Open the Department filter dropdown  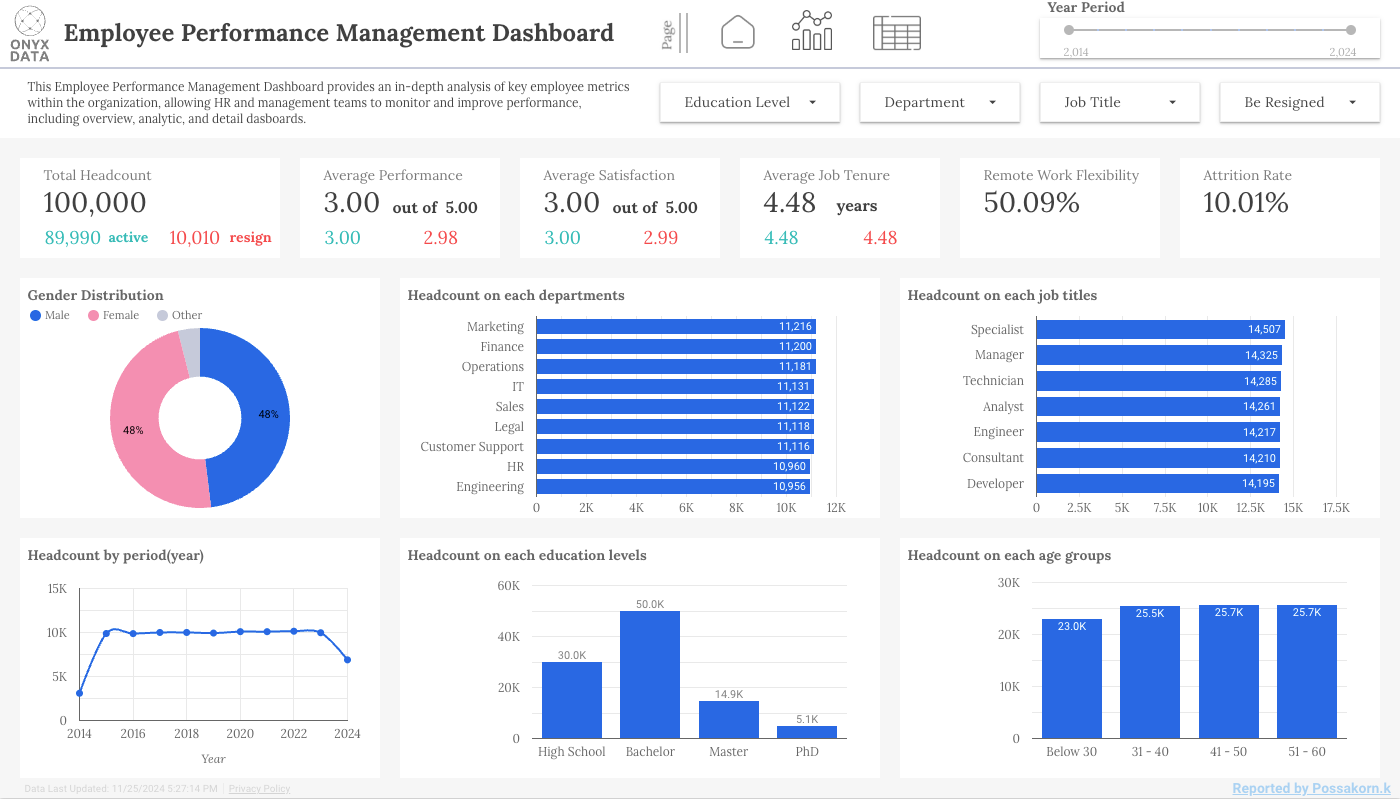(x=939, y=102)
